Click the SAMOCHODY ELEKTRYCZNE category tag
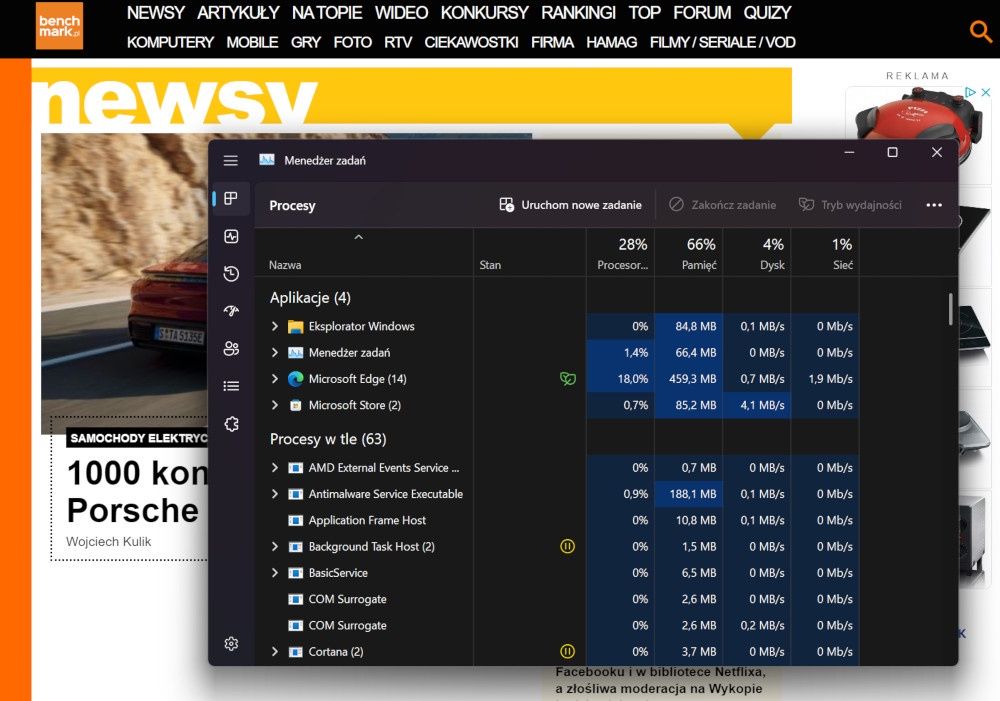 tap(138, 438)
